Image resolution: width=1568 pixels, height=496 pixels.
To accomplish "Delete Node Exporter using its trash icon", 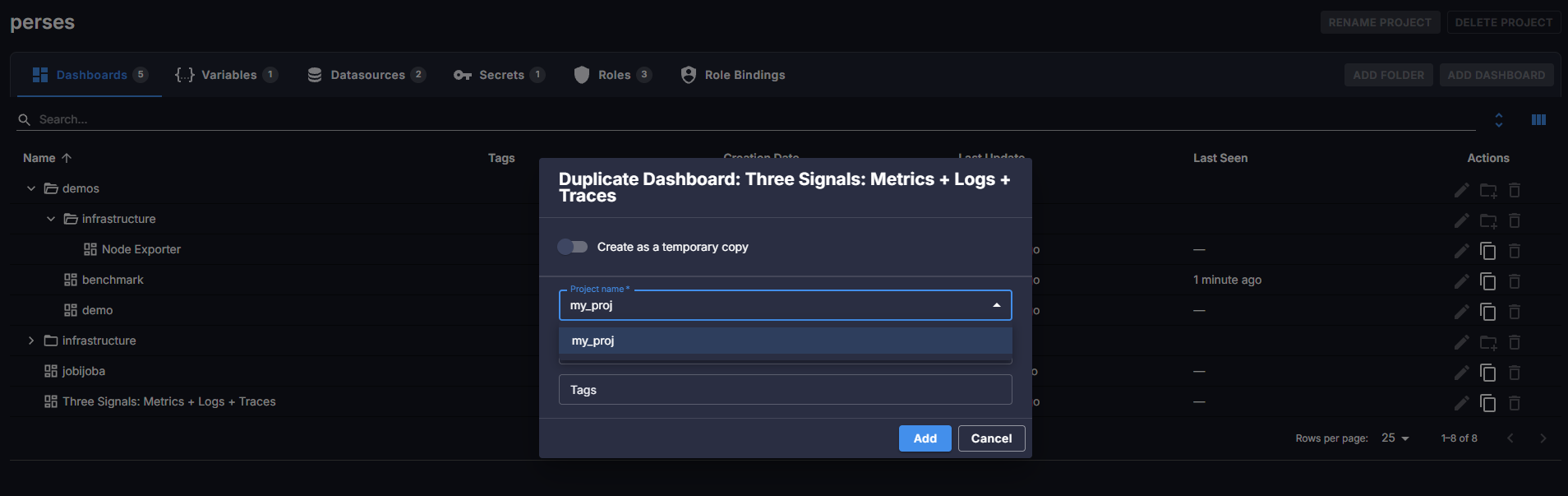I will click(x=1515, y=251).
